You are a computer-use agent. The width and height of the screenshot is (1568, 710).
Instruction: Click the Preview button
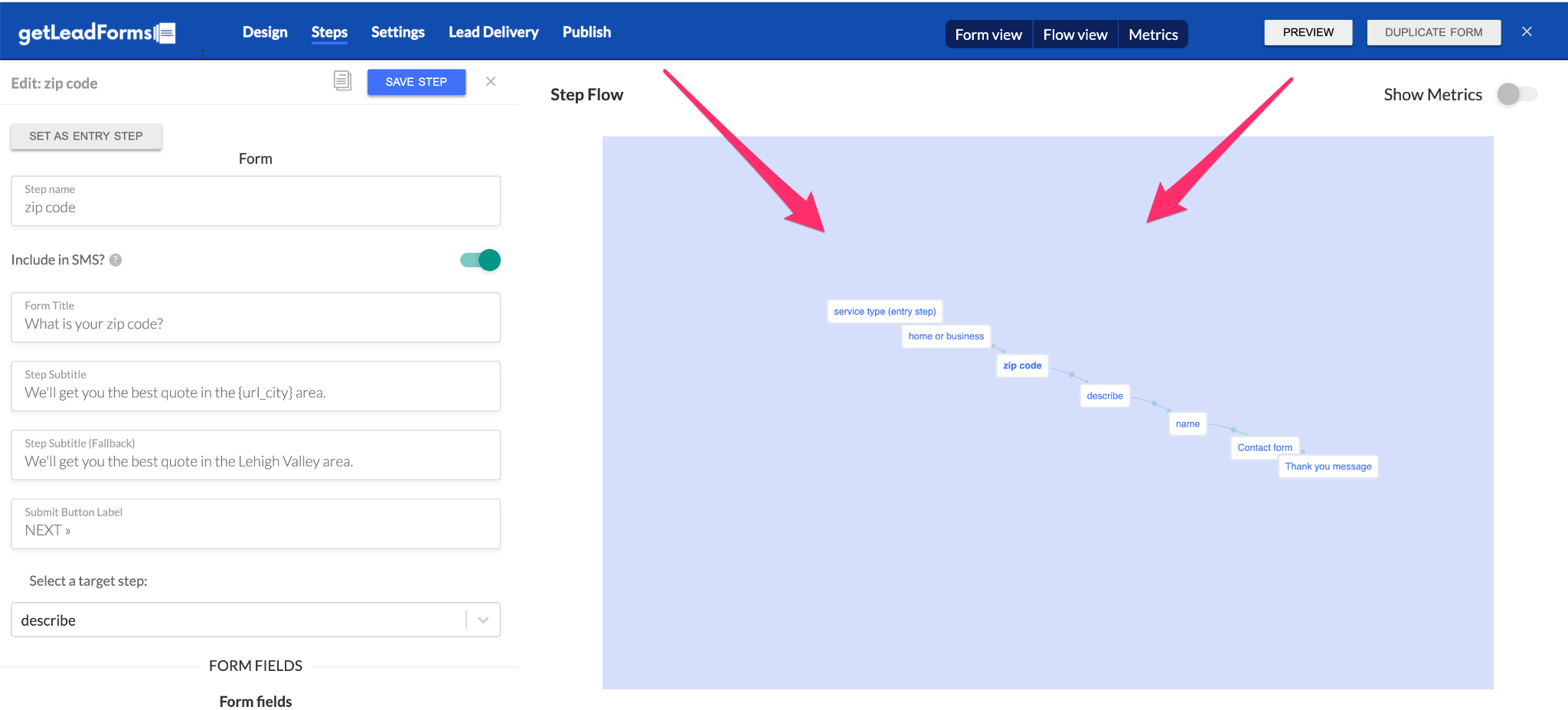1308,32
